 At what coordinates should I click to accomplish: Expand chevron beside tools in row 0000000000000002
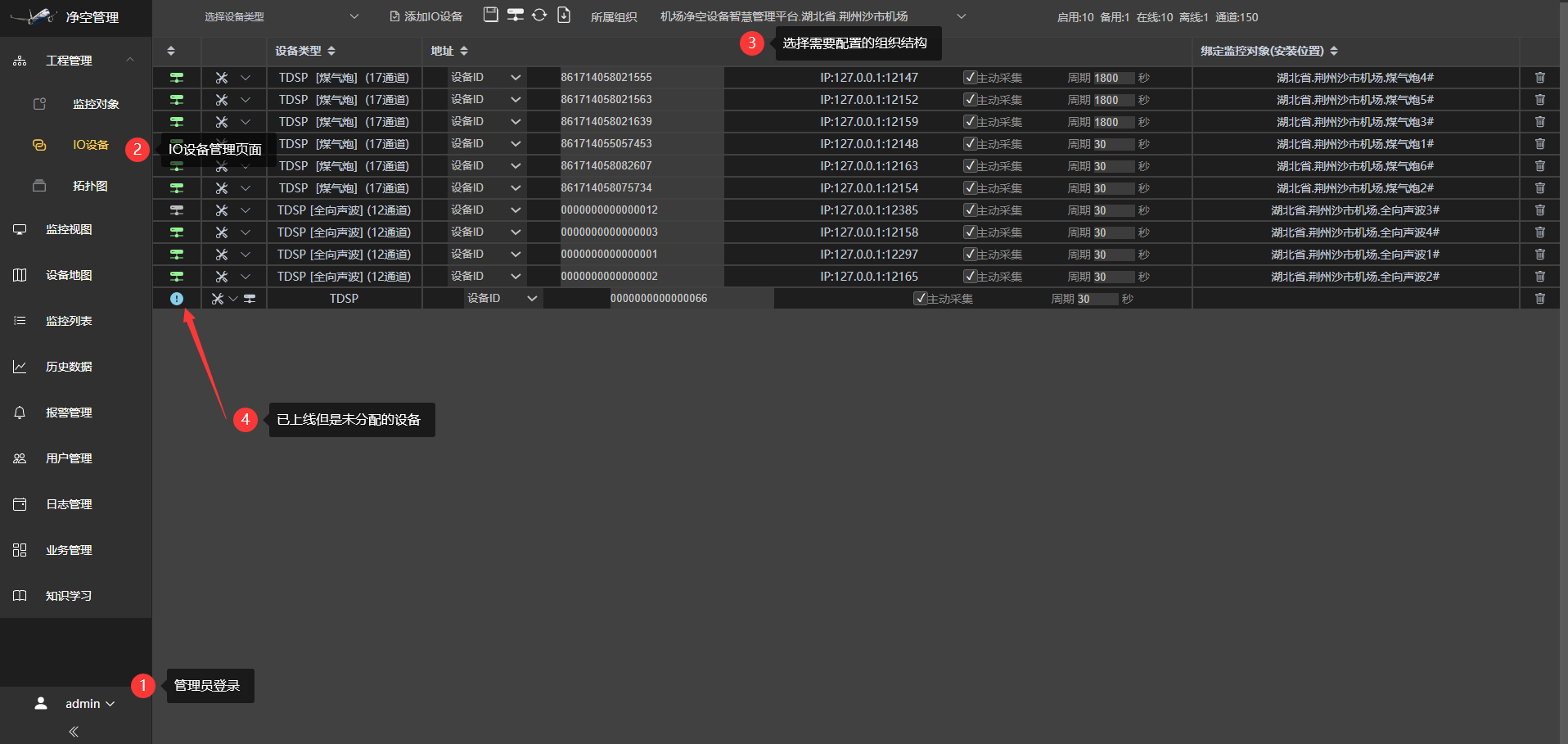(x=246, y=277)
